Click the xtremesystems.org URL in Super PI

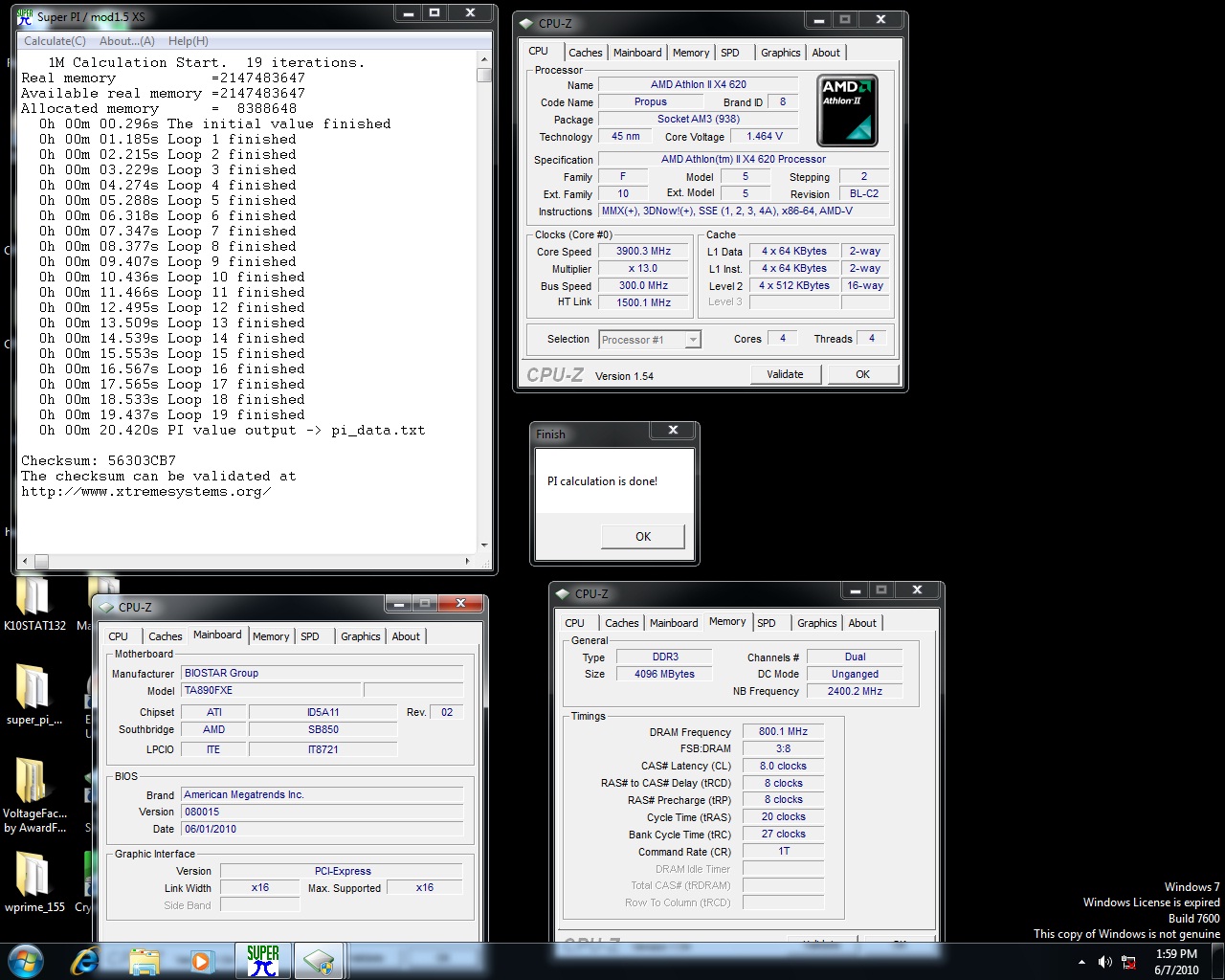(x=146, y=491)
